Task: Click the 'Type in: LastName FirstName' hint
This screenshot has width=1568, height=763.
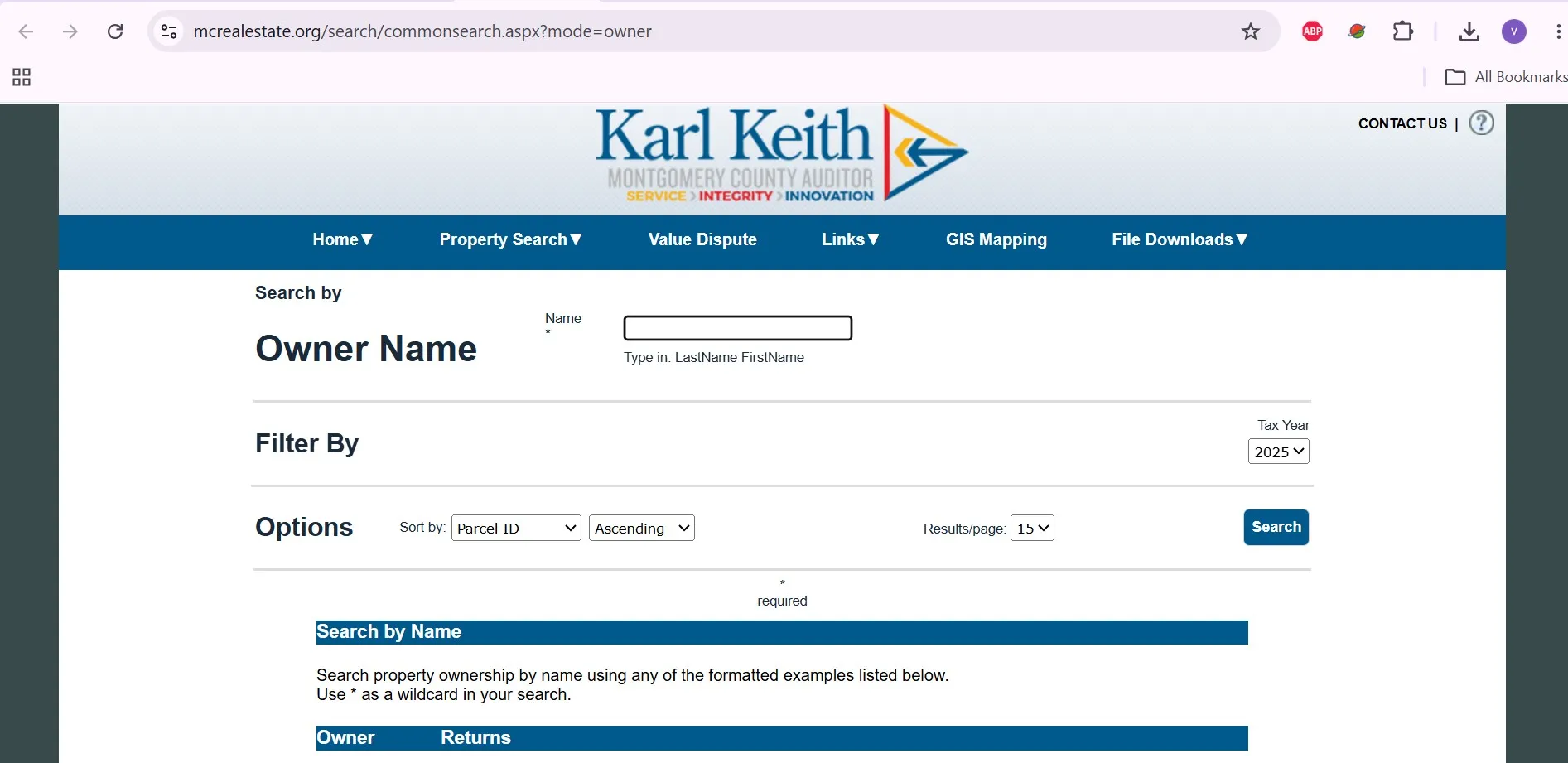Action: (x=714, y=357)
